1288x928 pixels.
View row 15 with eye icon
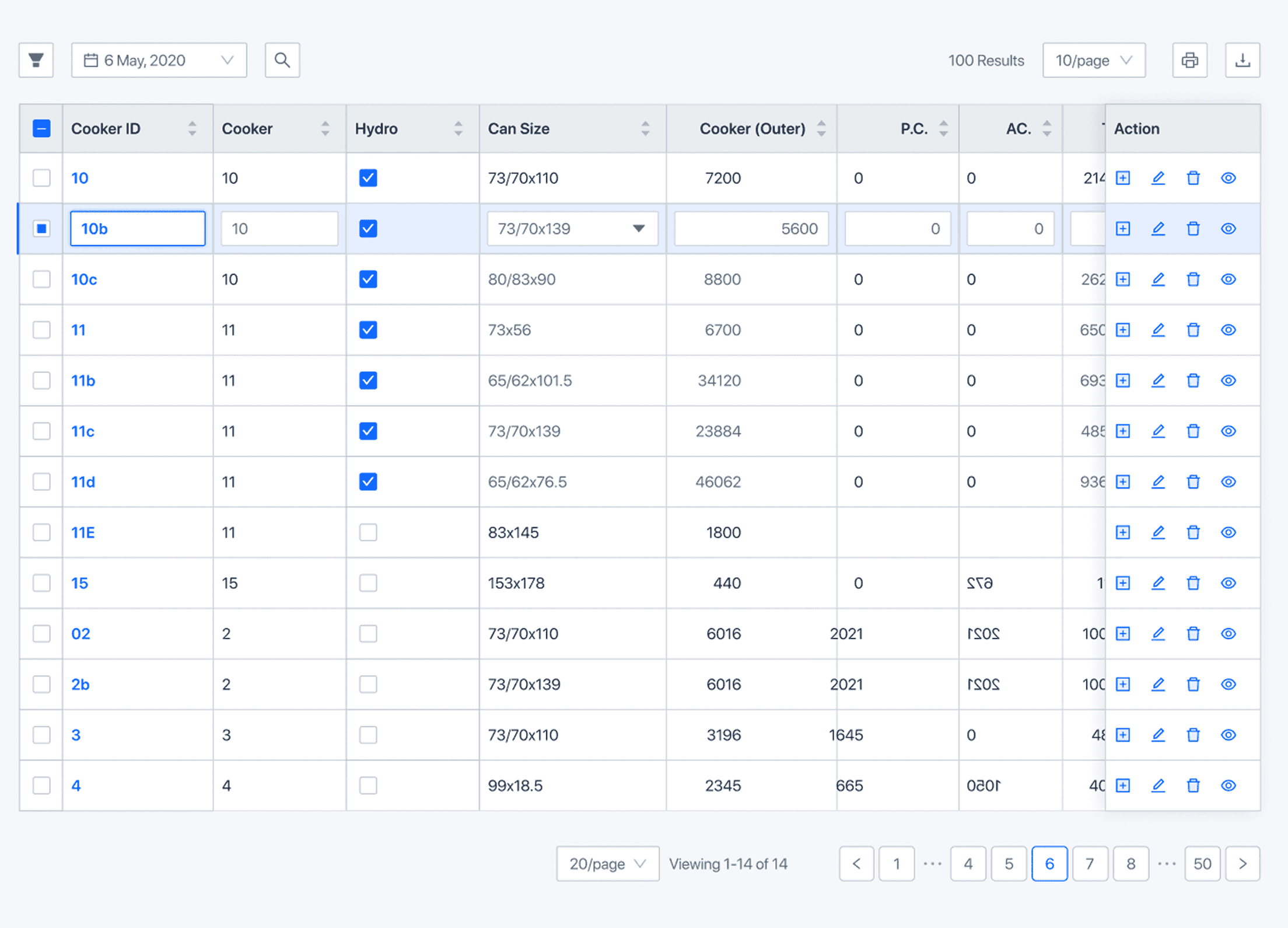[x=1228, y=583]
